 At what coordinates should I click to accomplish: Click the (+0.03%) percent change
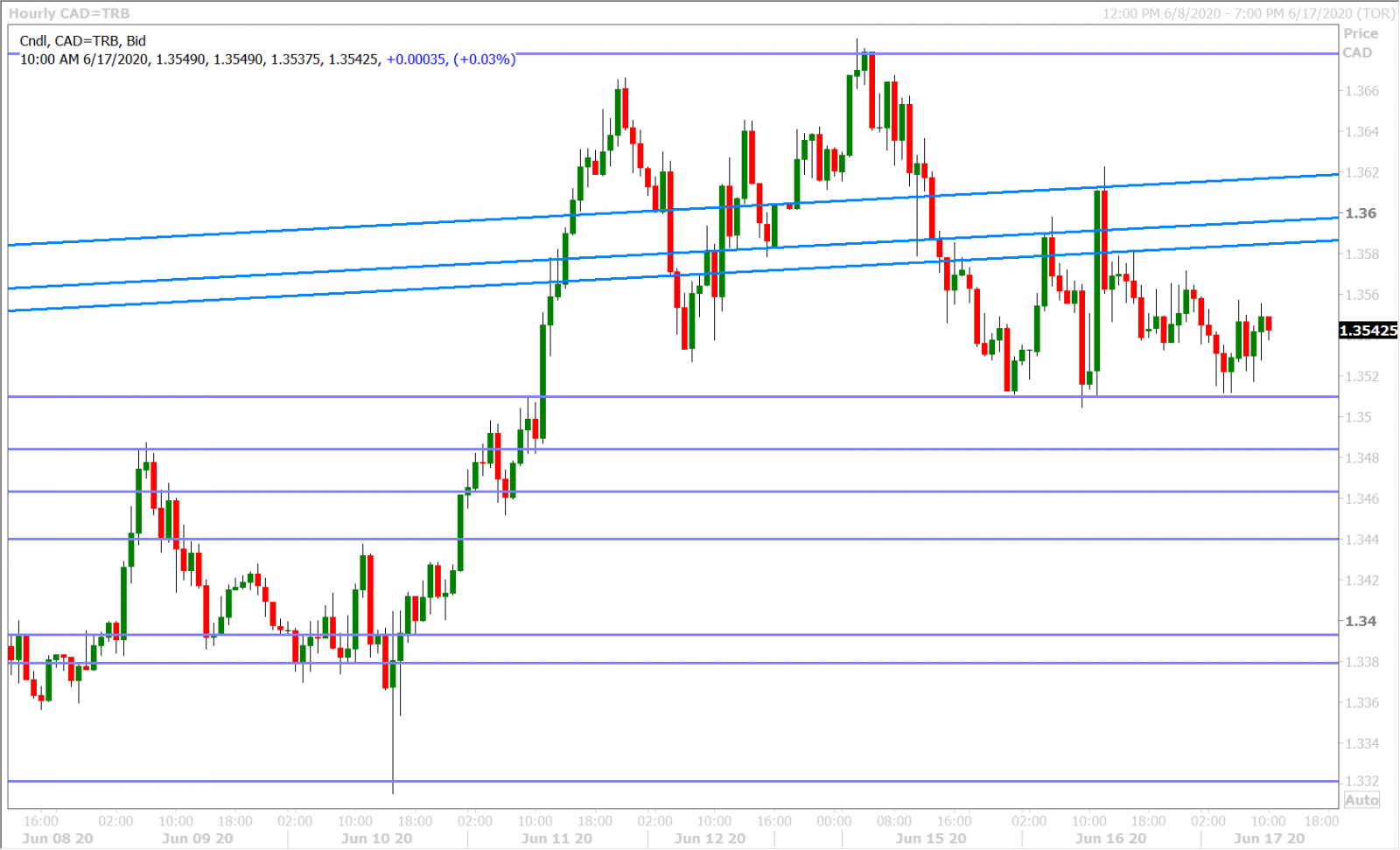[484, 59]
